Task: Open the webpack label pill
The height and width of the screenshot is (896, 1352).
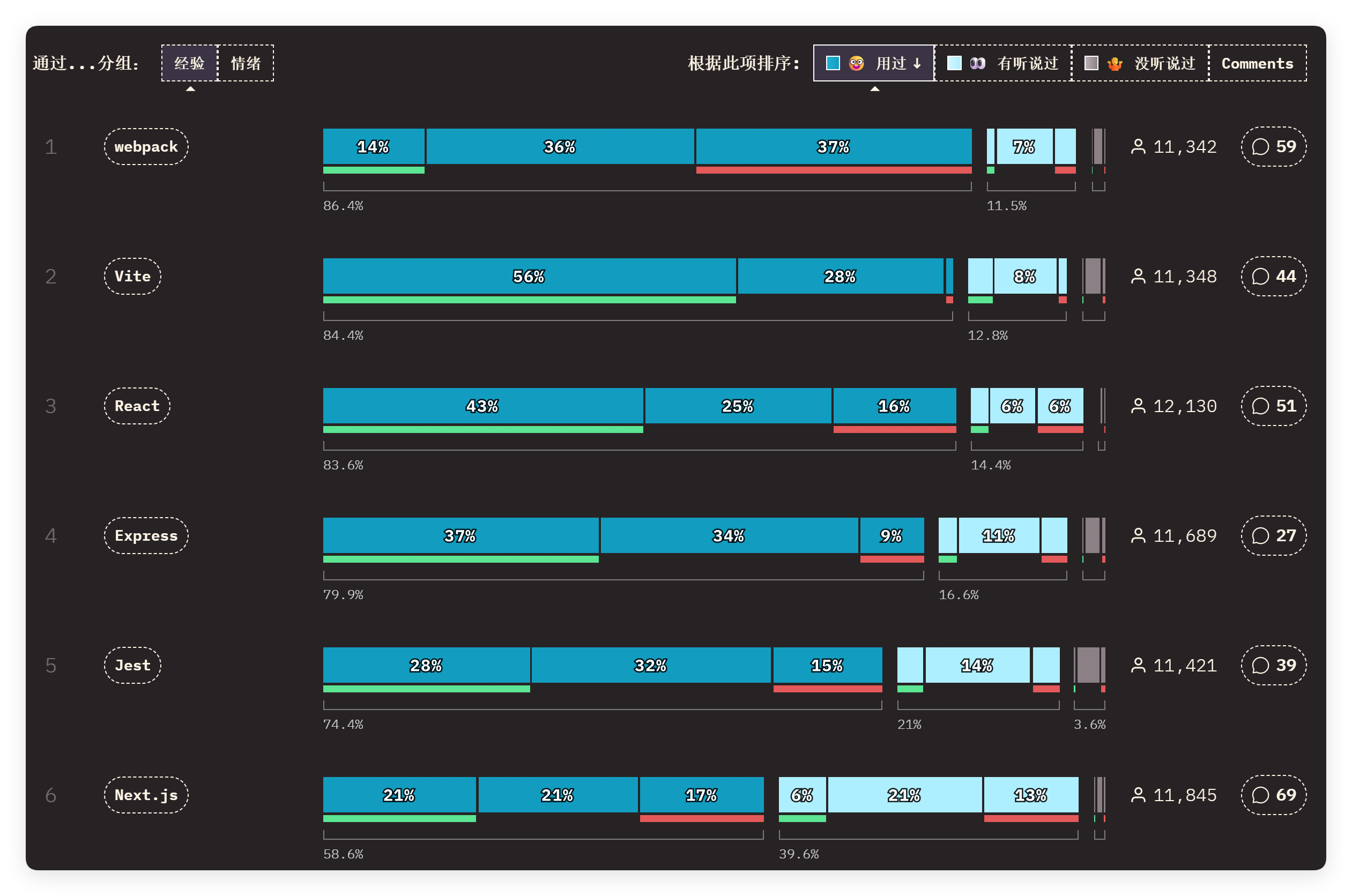Action: 146,147
